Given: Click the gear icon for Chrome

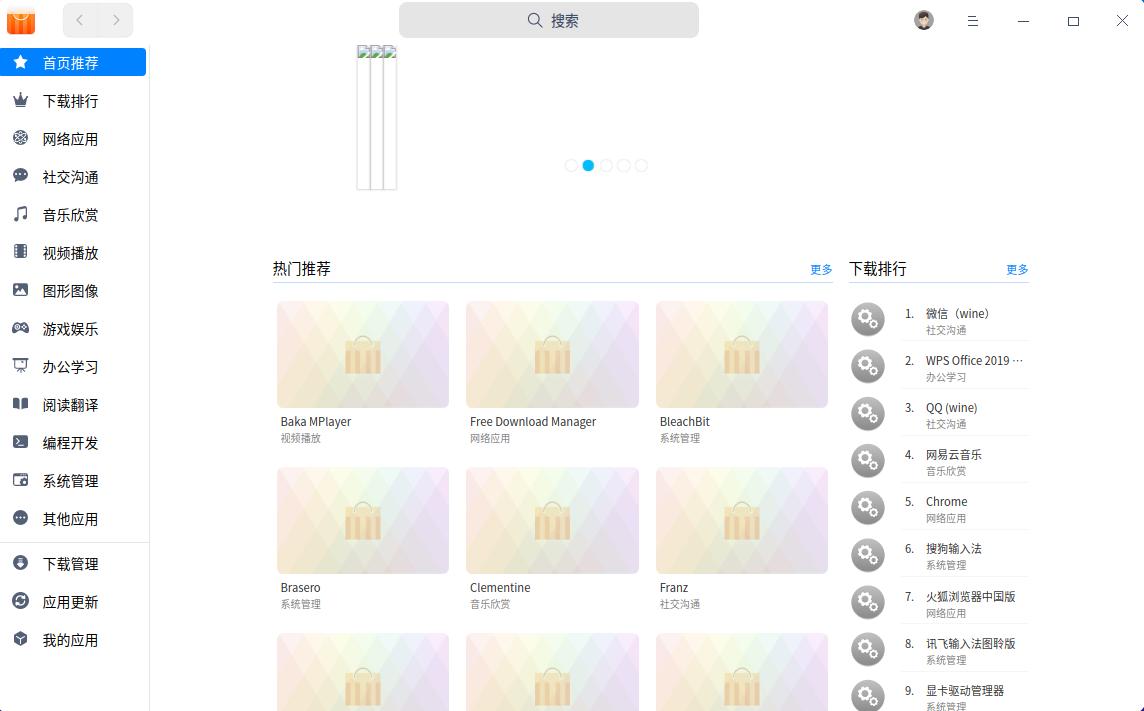Looking at the screenshot, I should (867, 508).
